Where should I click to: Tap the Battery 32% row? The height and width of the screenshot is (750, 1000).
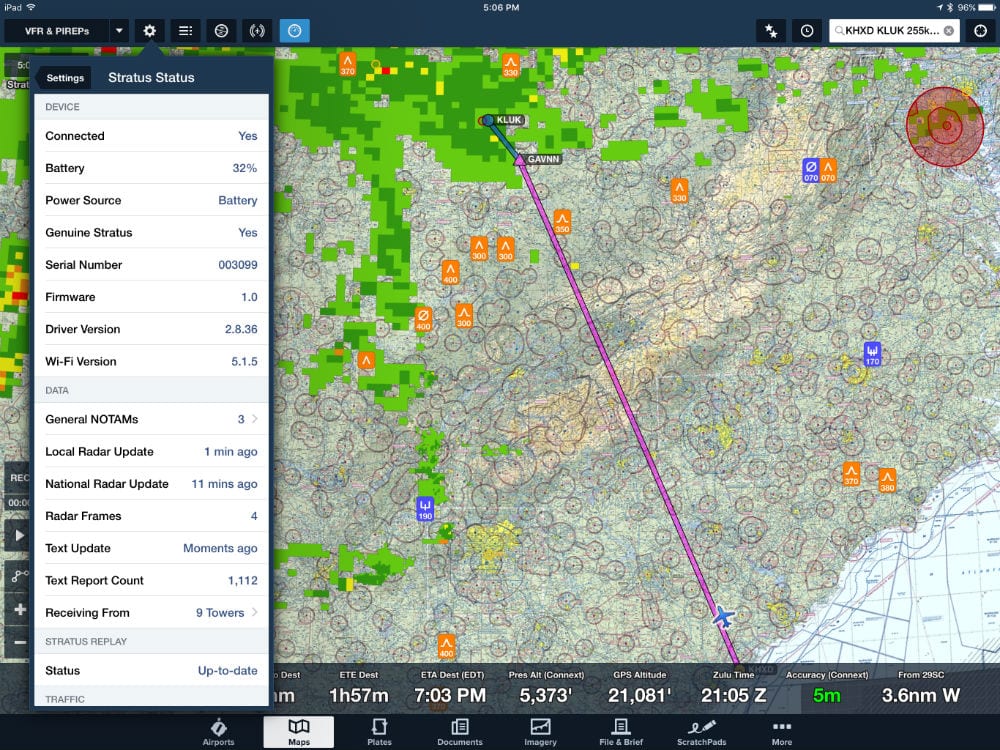(151, 168)
